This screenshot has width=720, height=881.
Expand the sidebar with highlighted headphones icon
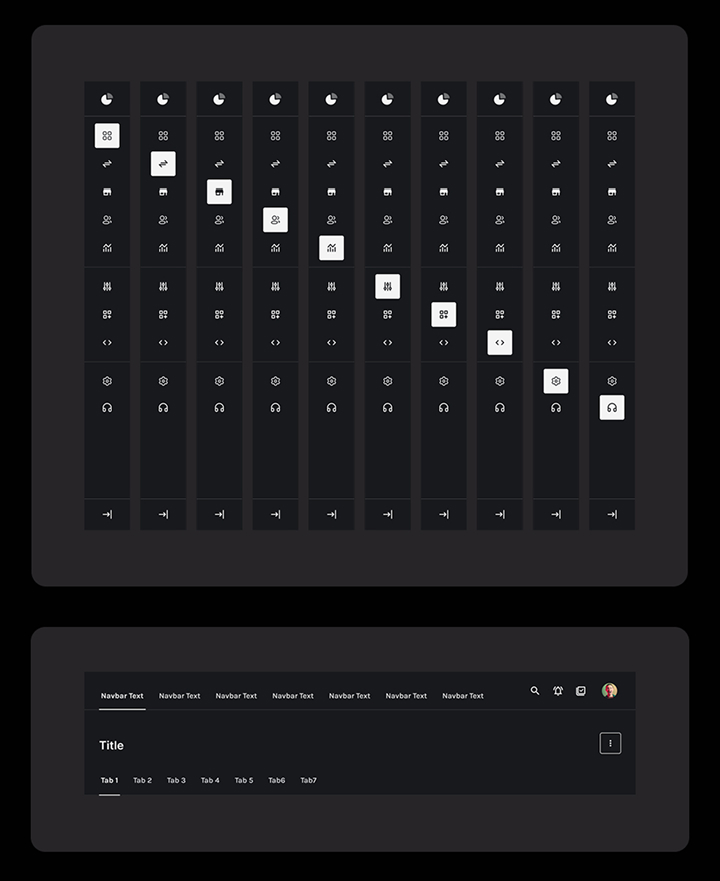point(611,514)
